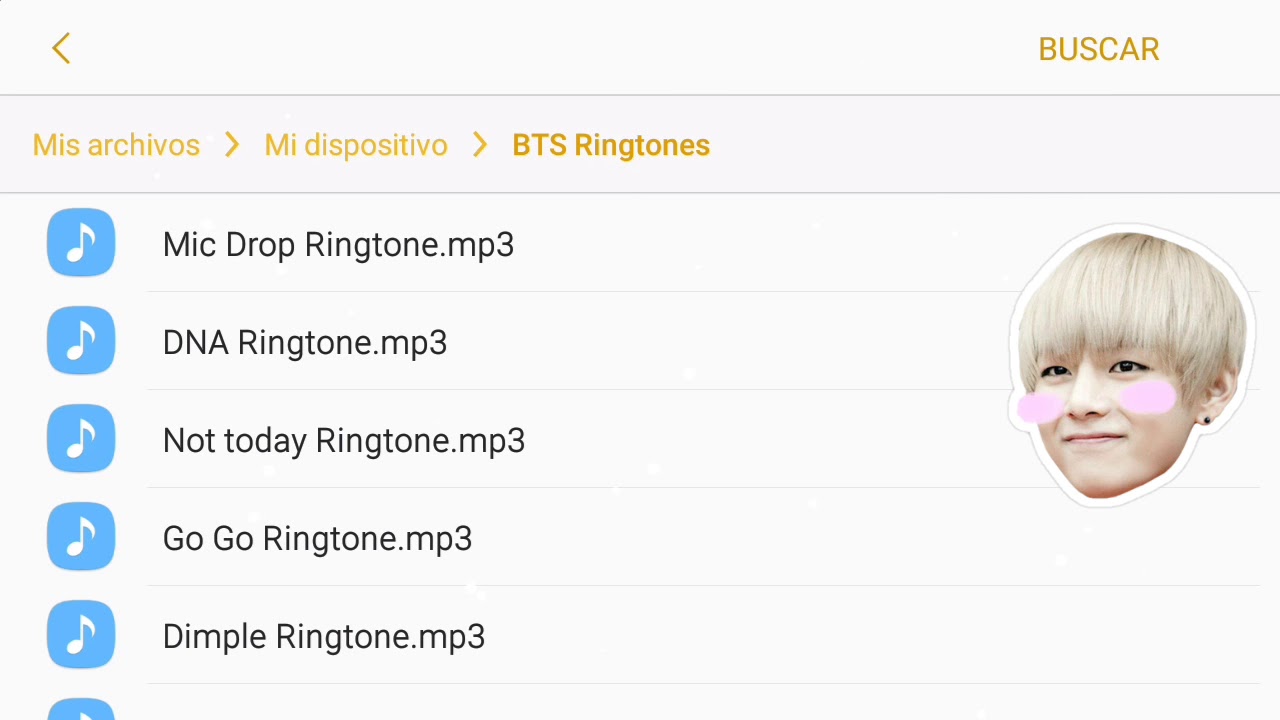Open Mic Drop Ringtone.mp3 file
The image size is (1280, 720).
(338, 245)
